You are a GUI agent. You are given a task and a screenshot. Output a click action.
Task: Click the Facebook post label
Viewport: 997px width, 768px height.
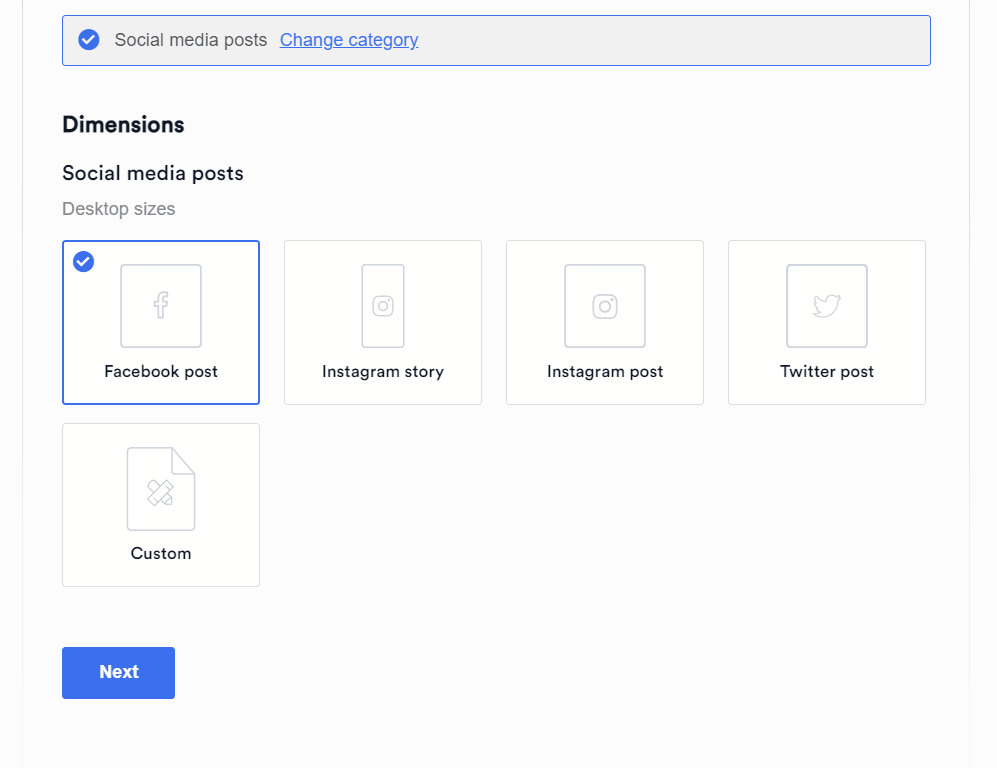161,371
